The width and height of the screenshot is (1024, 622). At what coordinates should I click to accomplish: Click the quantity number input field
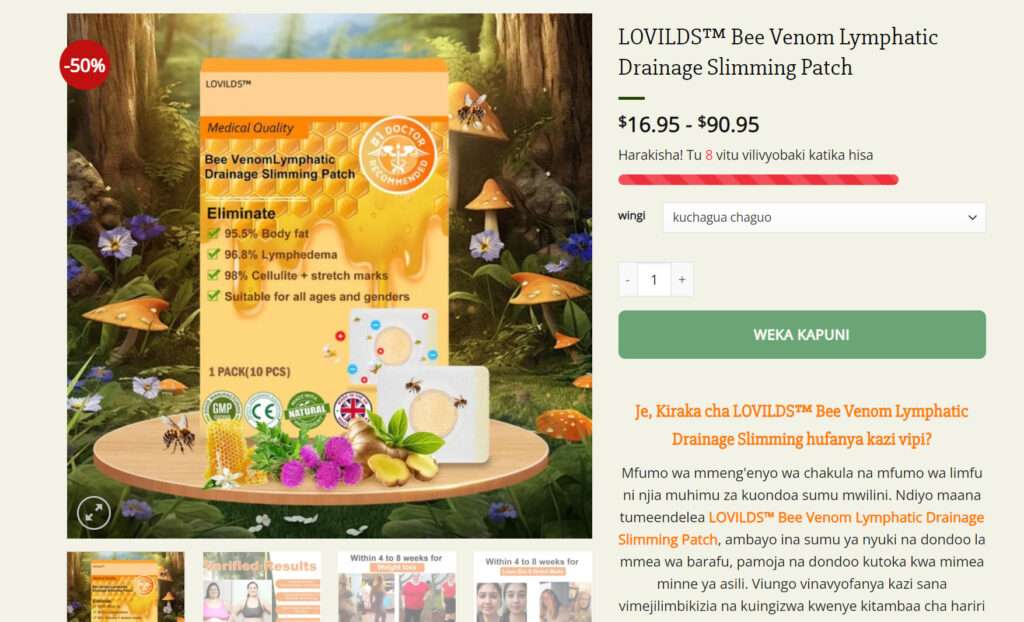point(654,280)
